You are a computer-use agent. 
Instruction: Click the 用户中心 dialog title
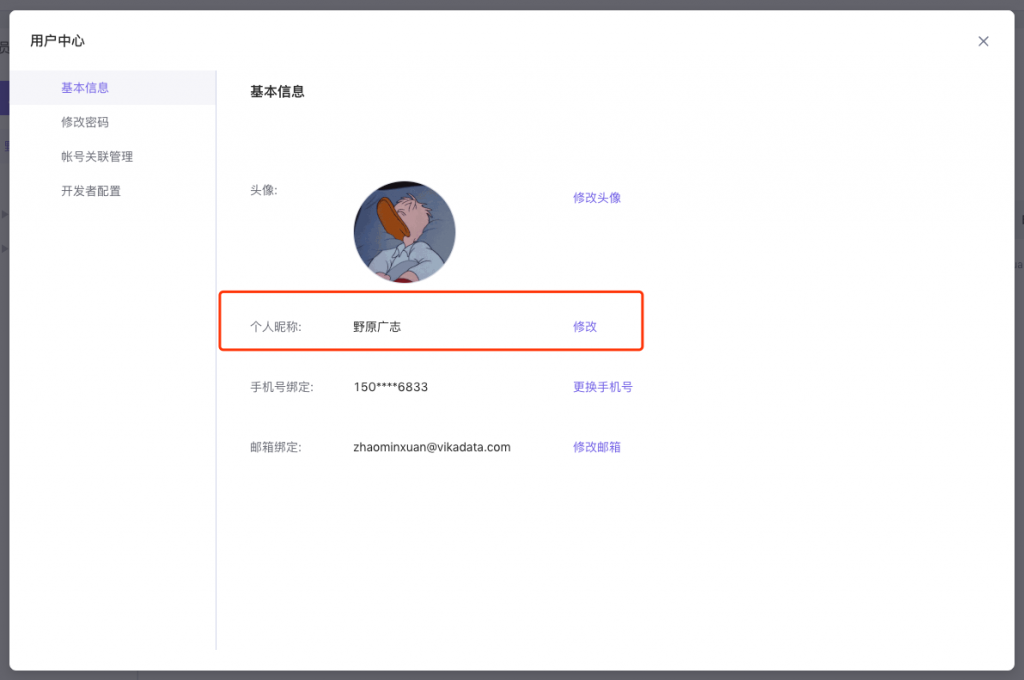click(x=58, y=41)
